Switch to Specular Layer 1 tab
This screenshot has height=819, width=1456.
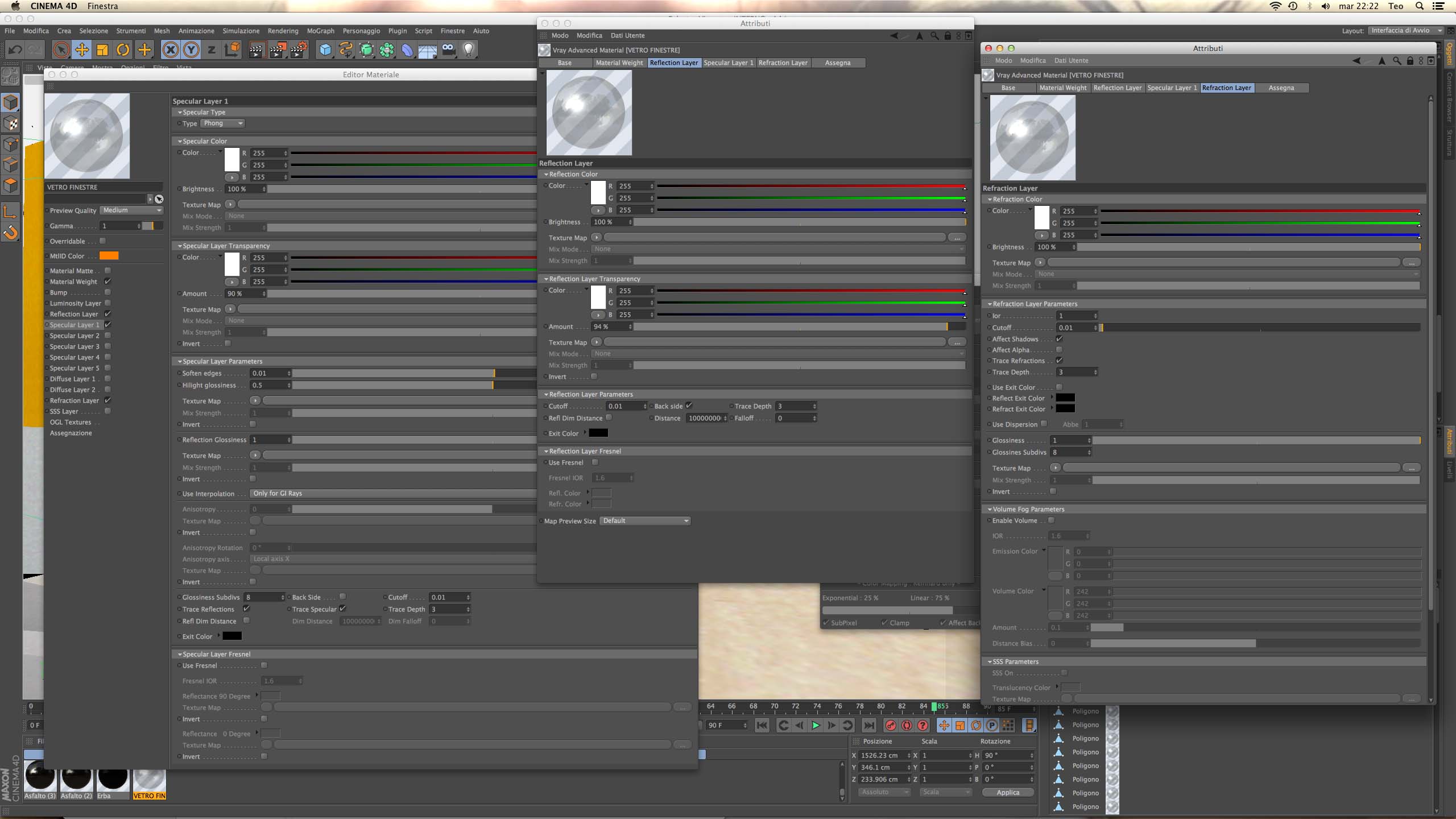point(728,63)
